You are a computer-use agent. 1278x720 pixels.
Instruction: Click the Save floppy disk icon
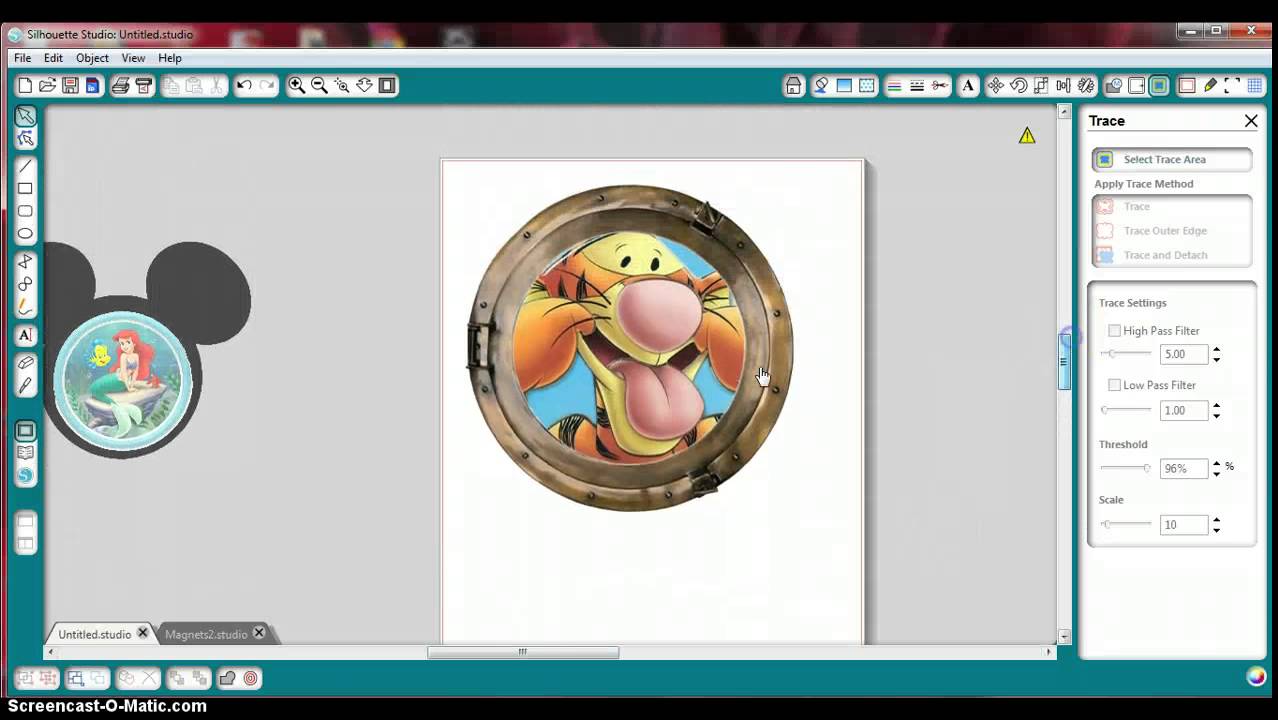pos(70,86)
